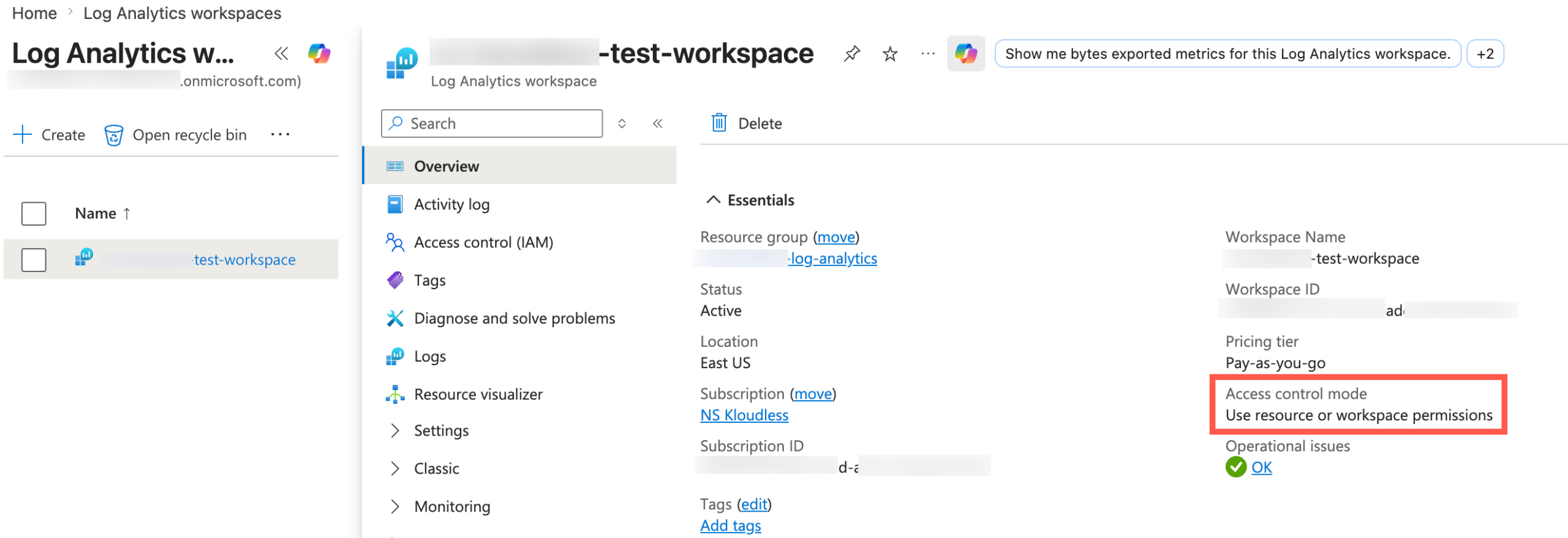The image size is (1568, 538).
Task: Show the +2 additional Copilot suggestions
Action: [1485, 54]
